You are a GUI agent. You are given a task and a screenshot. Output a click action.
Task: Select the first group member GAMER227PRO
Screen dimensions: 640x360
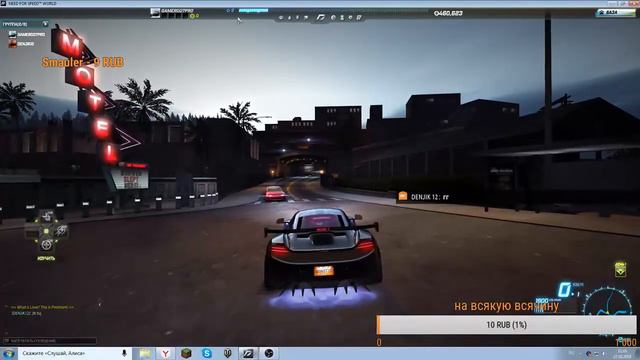click(x=27, y=35)
